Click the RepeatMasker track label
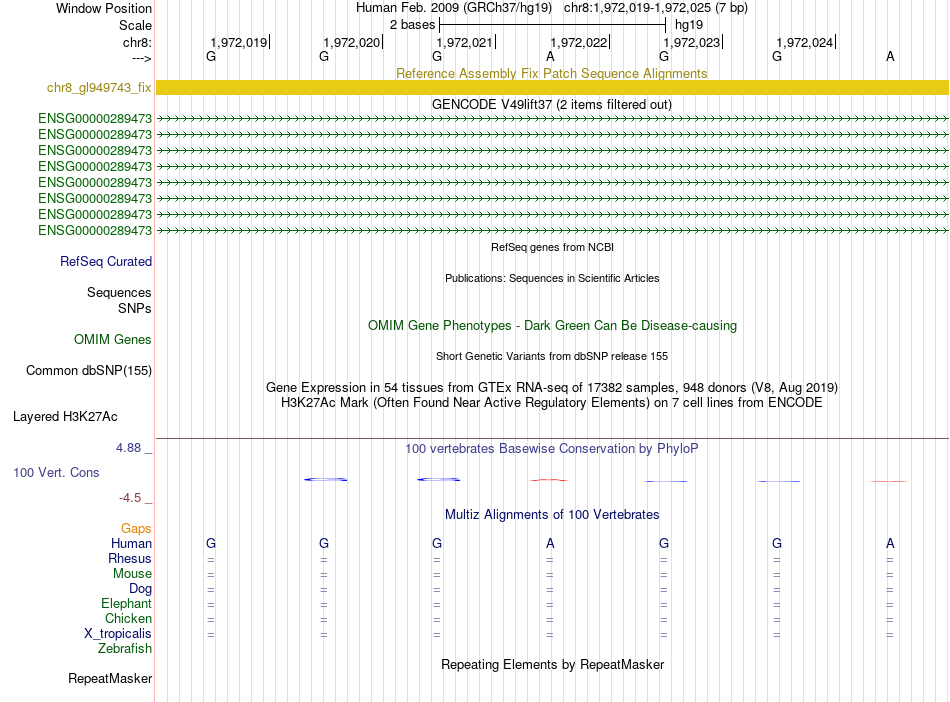 point(110,678)
